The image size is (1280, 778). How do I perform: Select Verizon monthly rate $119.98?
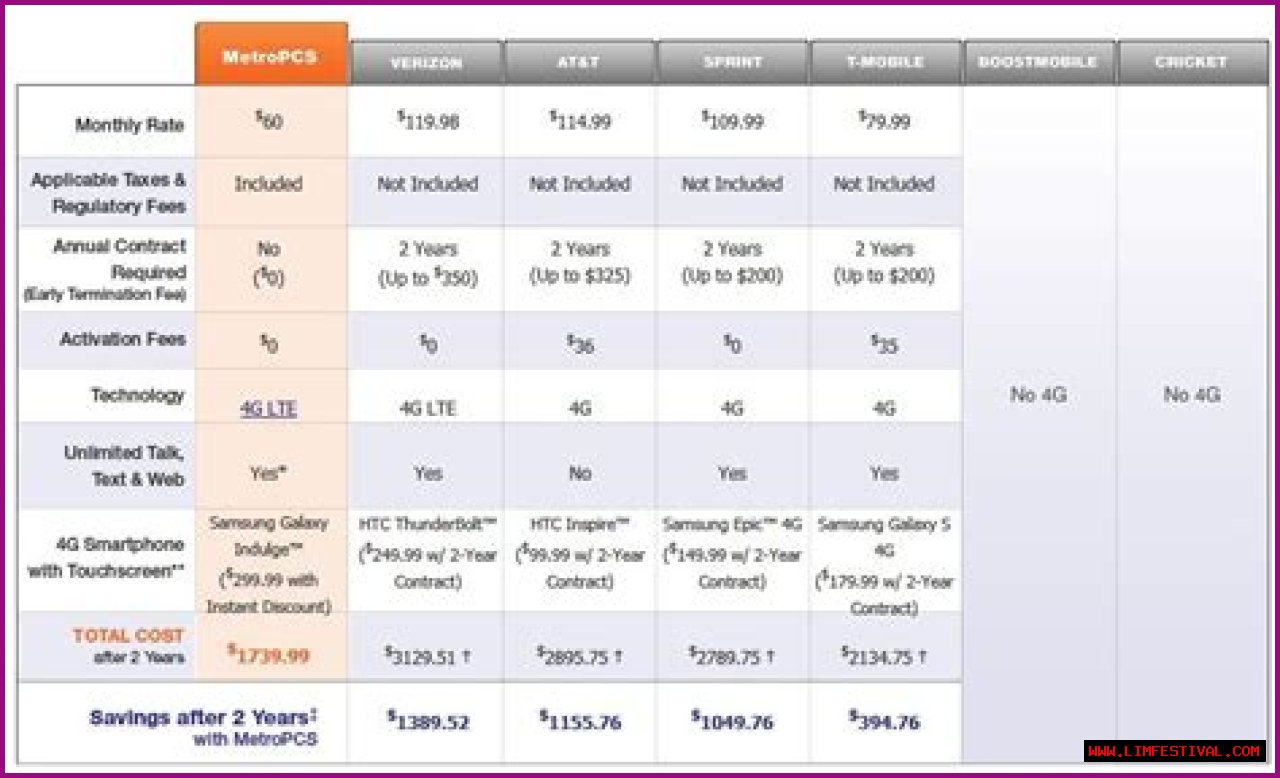point(428,122)
